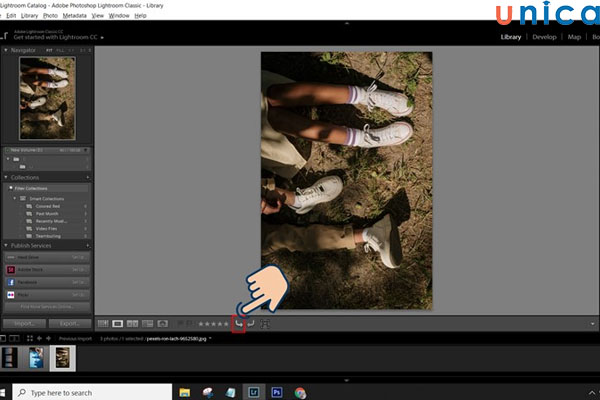Select Video Files smart collection
The height and width of the screenshot is (400, 600).
[x=46, y=229]
